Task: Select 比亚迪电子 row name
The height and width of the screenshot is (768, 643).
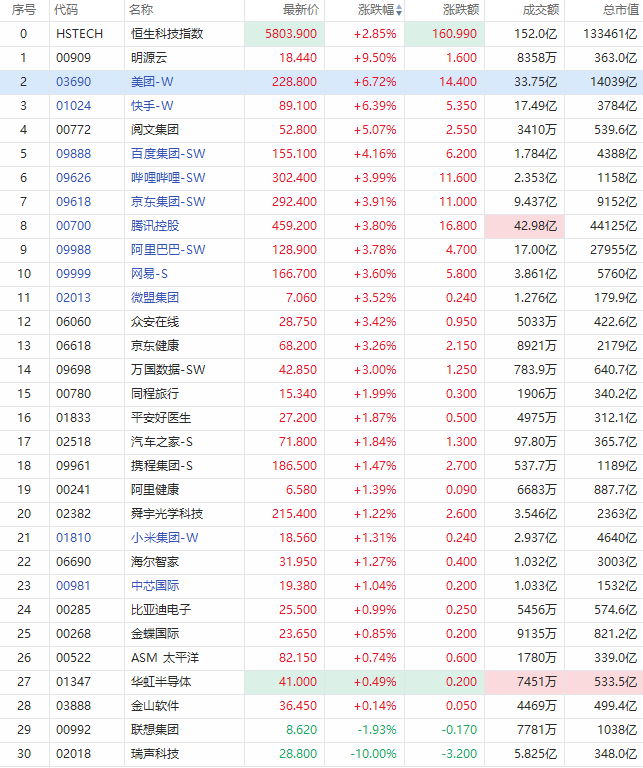Action: [161, 610]
